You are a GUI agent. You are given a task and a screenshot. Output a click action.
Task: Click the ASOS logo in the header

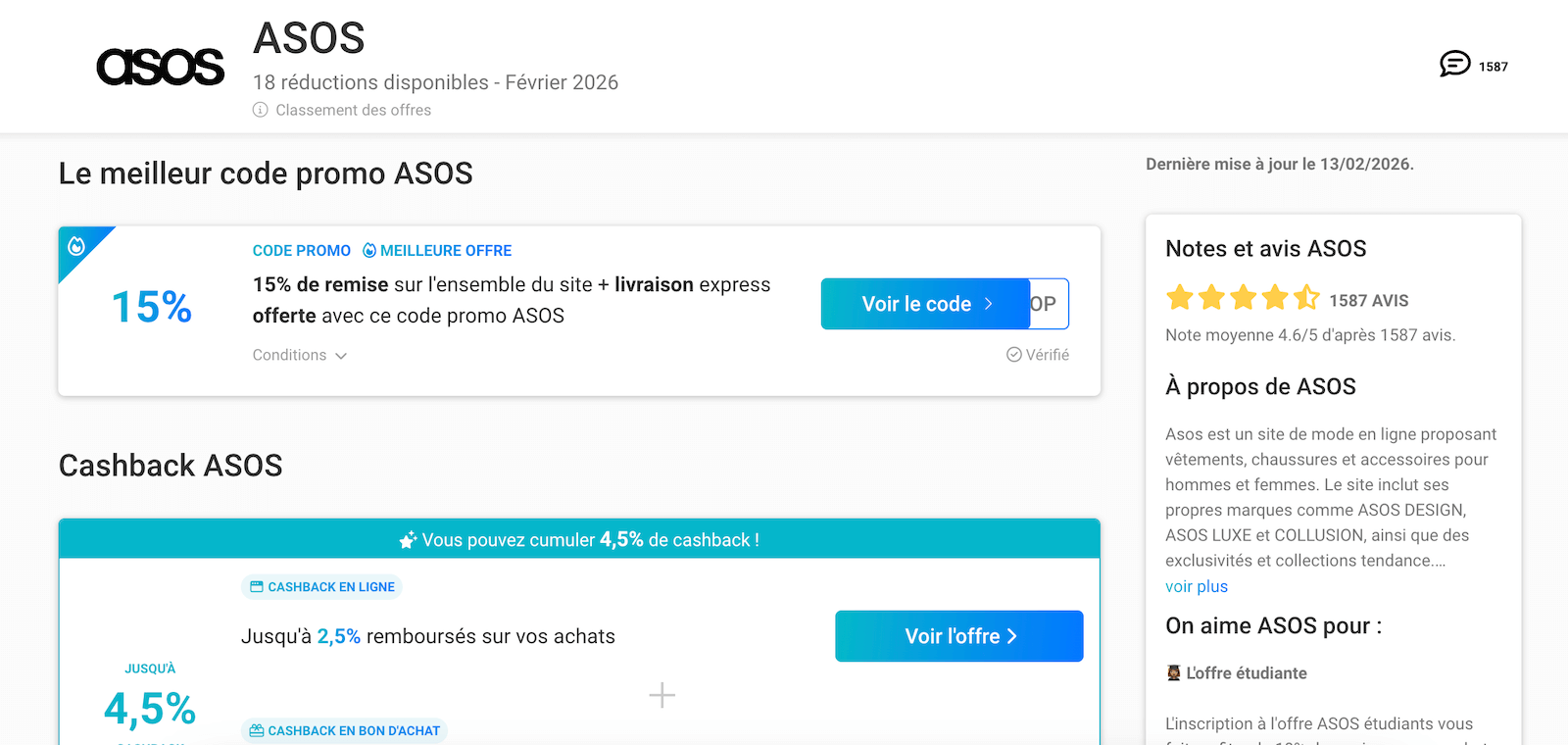pos(161,66)
